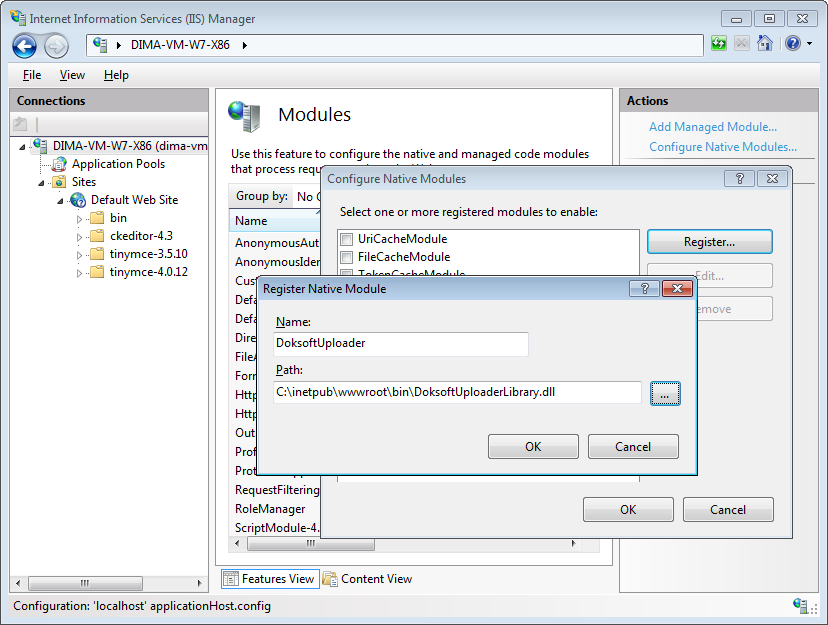828x625 pixels.
Task: Open the Help question mark icon
Action: (793, 44)
